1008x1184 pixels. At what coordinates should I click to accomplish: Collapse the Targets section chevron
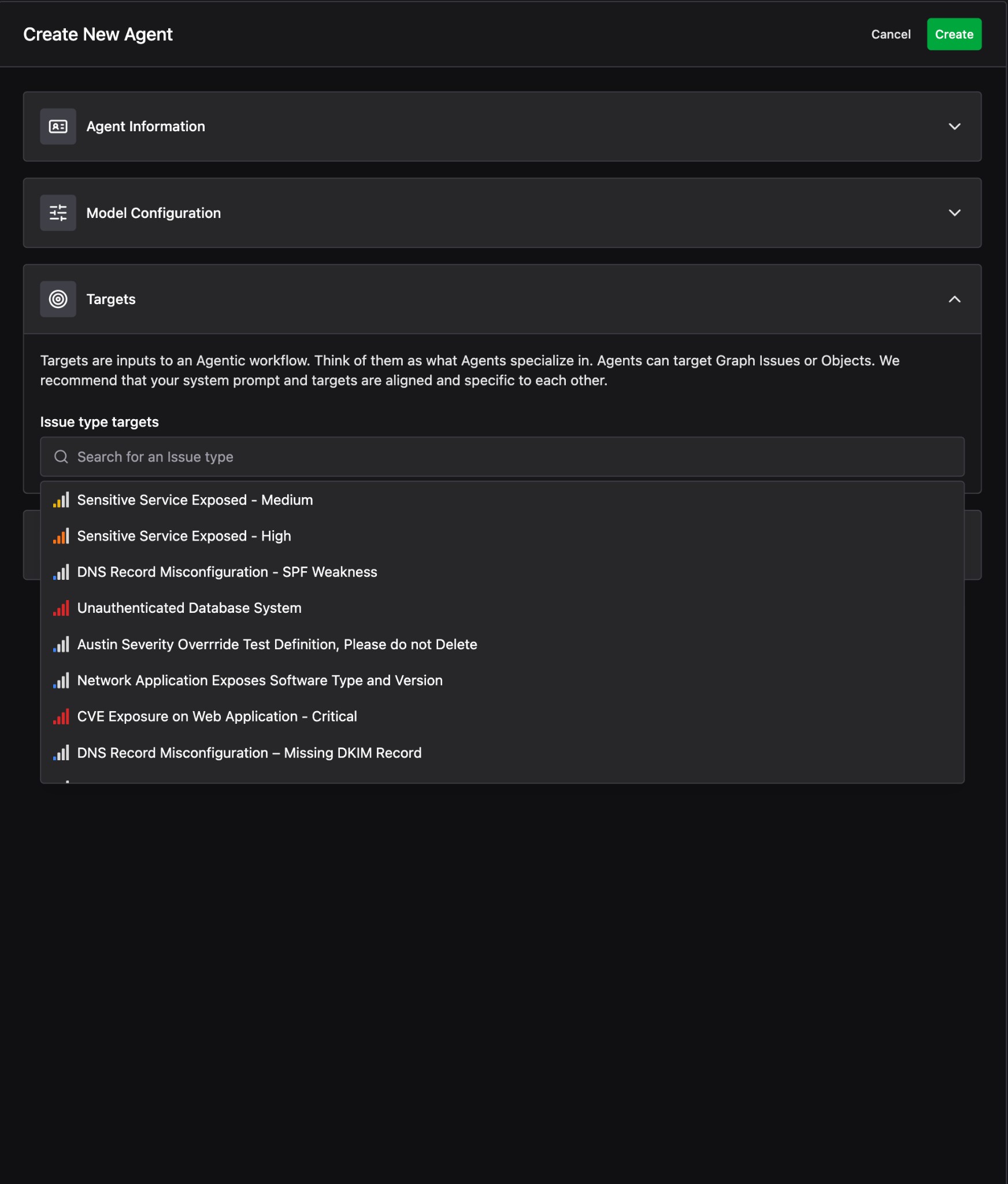[x=954, y=299]
